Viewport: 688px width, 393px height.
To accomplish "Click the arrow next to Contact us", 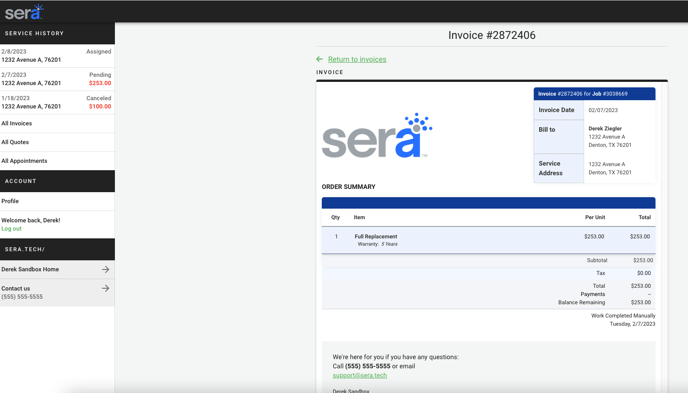I will click(105, 288).
